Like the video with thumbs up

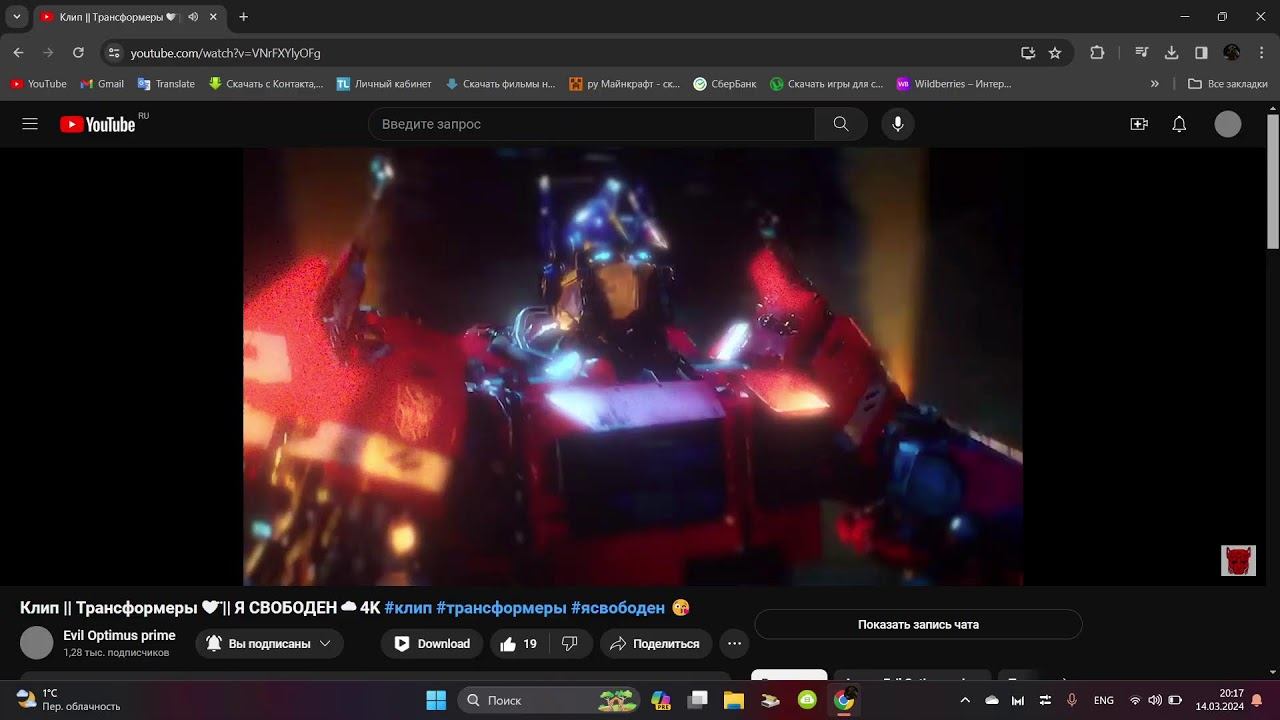click(519, 644)
